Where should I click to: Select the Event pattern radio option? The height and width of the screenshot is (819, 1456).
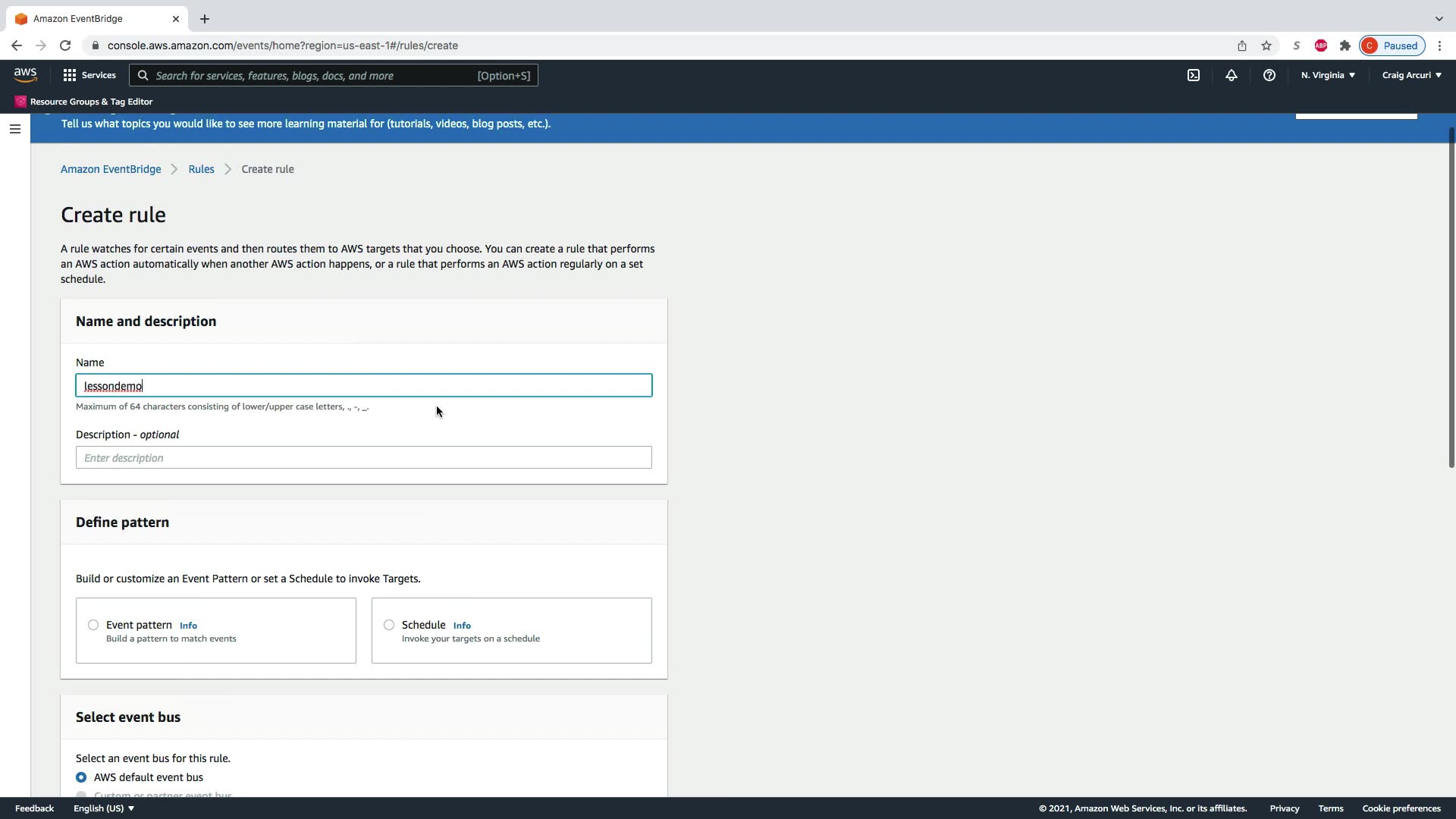[93, 625]
